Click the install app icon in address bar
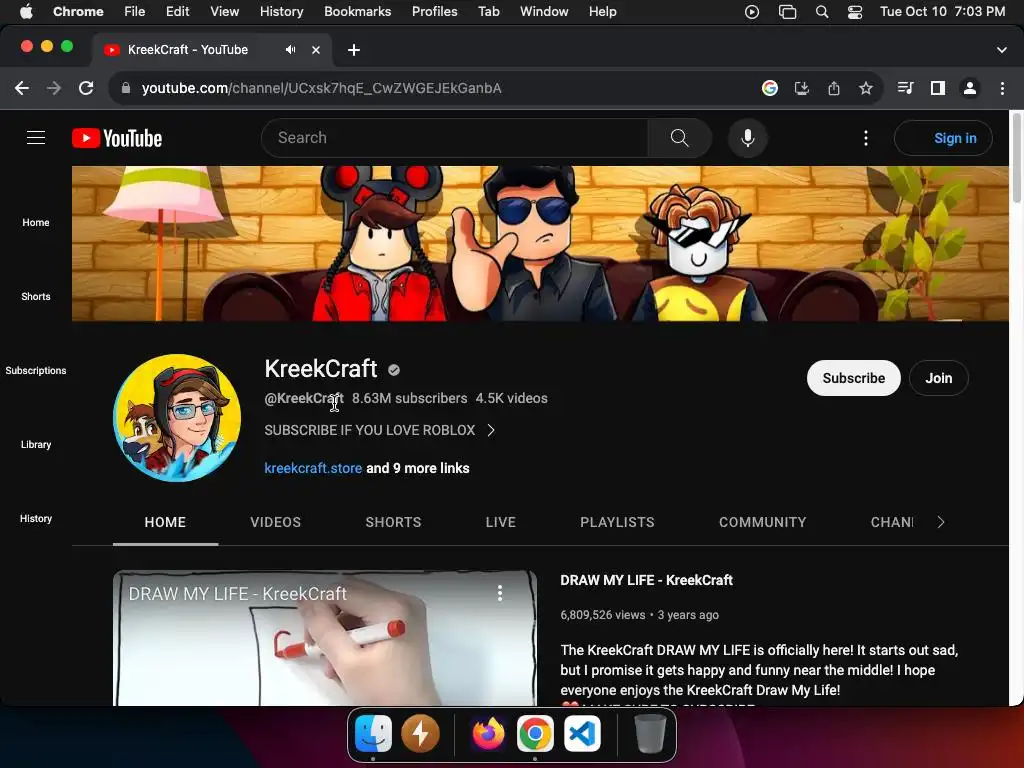The width and height of the screenshot is (1024, 768). 802,88
